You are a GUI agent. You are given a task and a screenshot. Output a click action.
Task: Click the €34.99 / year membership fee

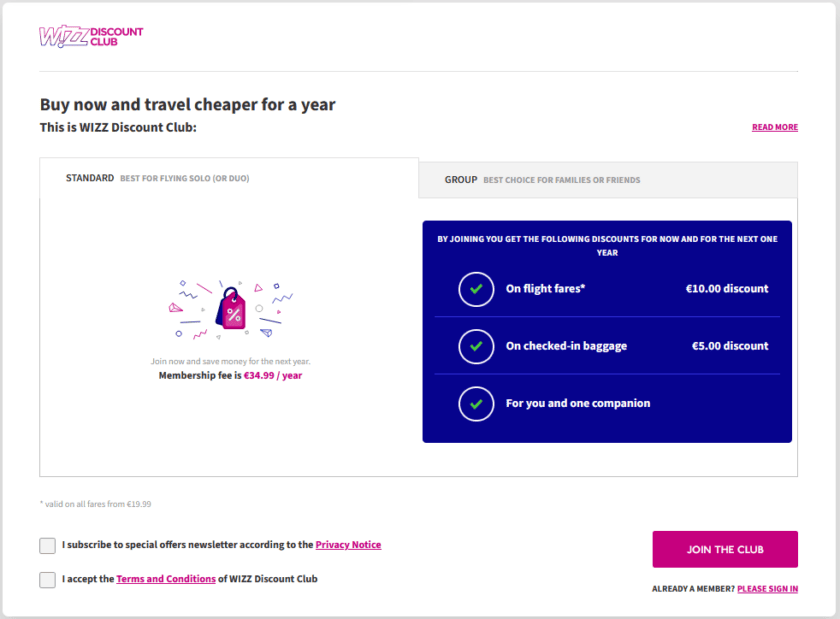coord(273,376)
